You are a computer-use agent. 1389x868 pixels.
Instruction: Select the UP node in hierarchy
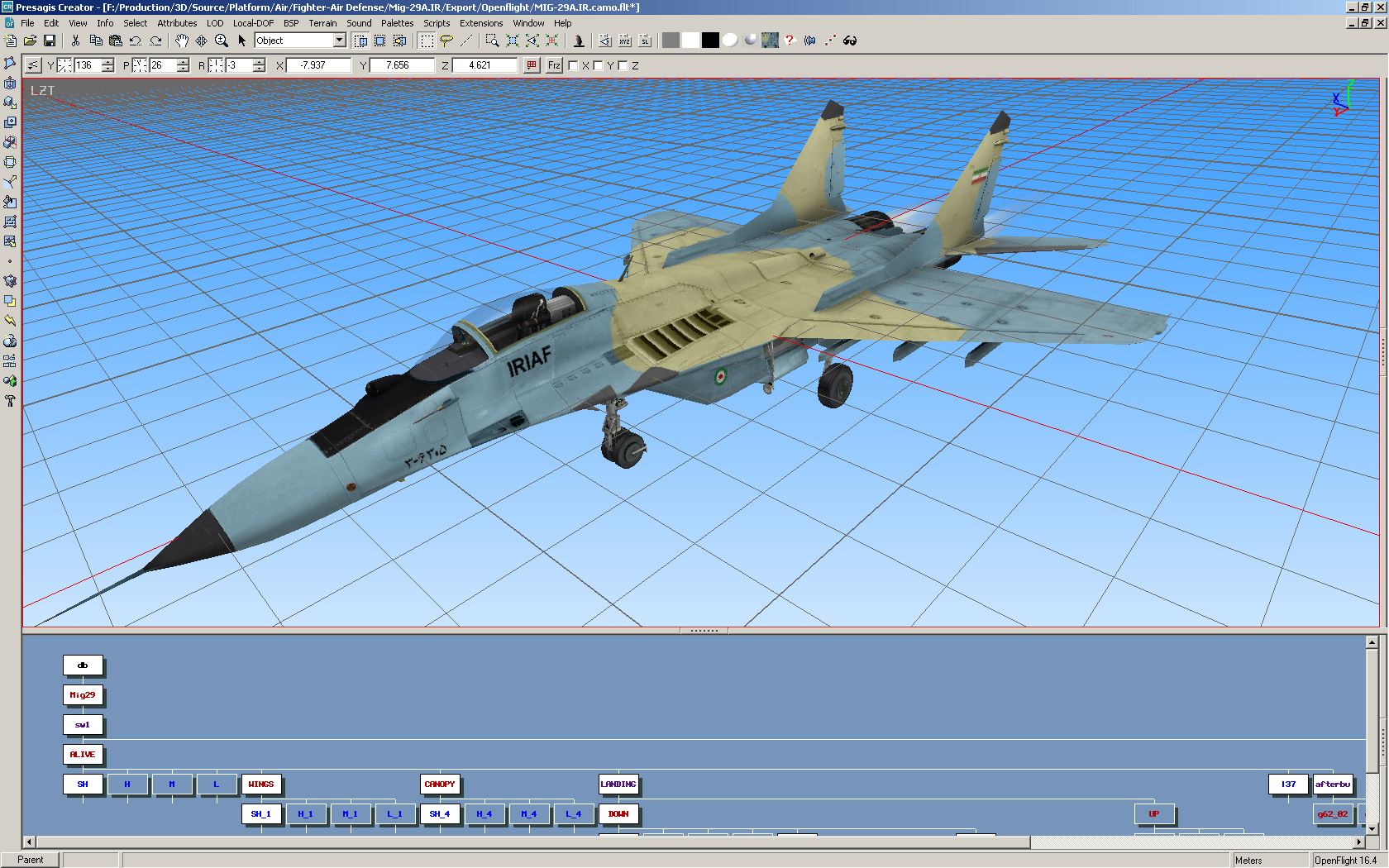tap(1154, 814)
